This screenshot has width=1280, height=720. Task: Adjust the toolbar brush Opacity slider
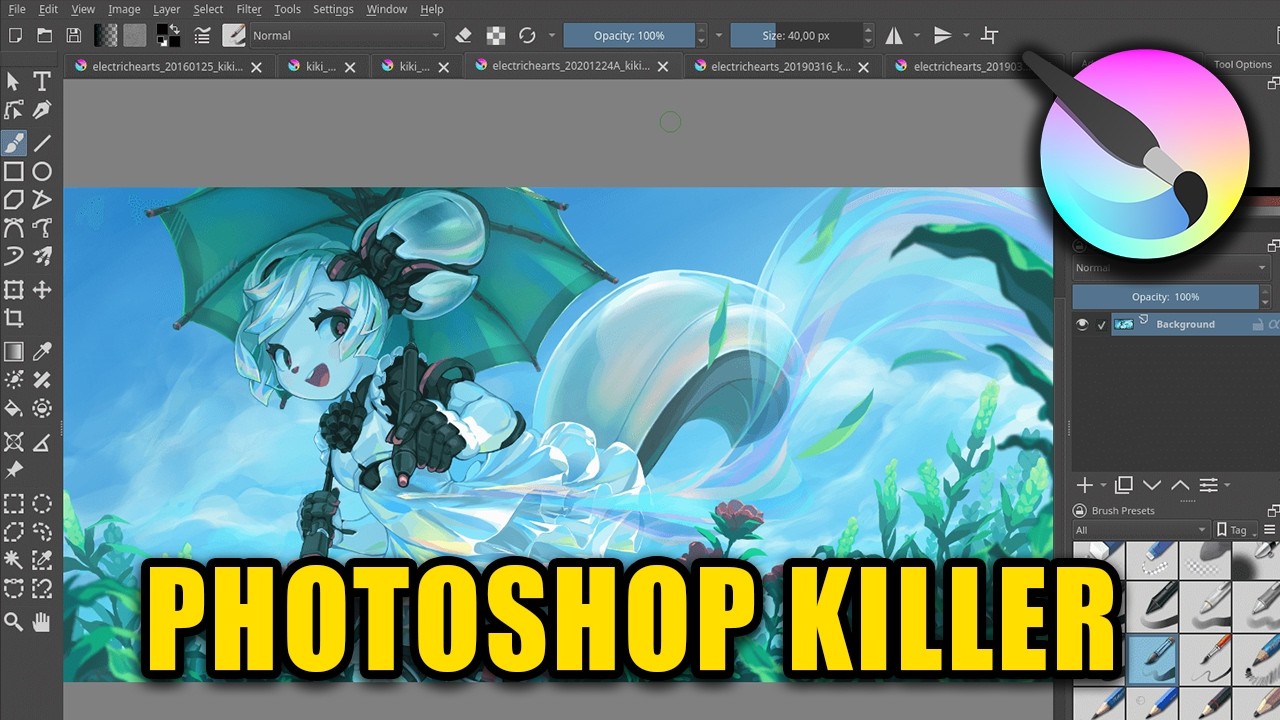(629, 35)
